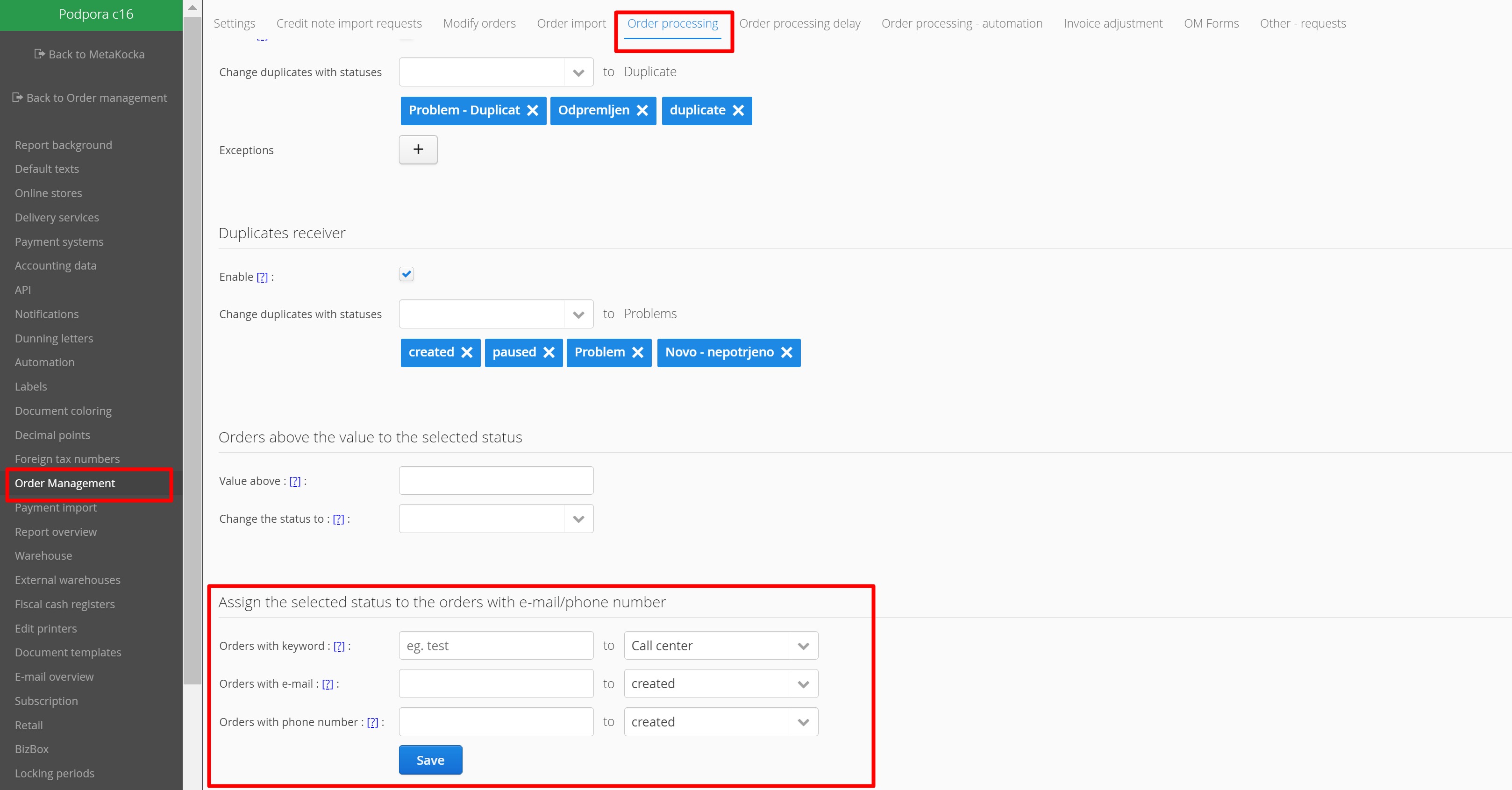Remove the 'created' status tag
This screenshot has height=790, width=1512.
click(x=467, y=352)
